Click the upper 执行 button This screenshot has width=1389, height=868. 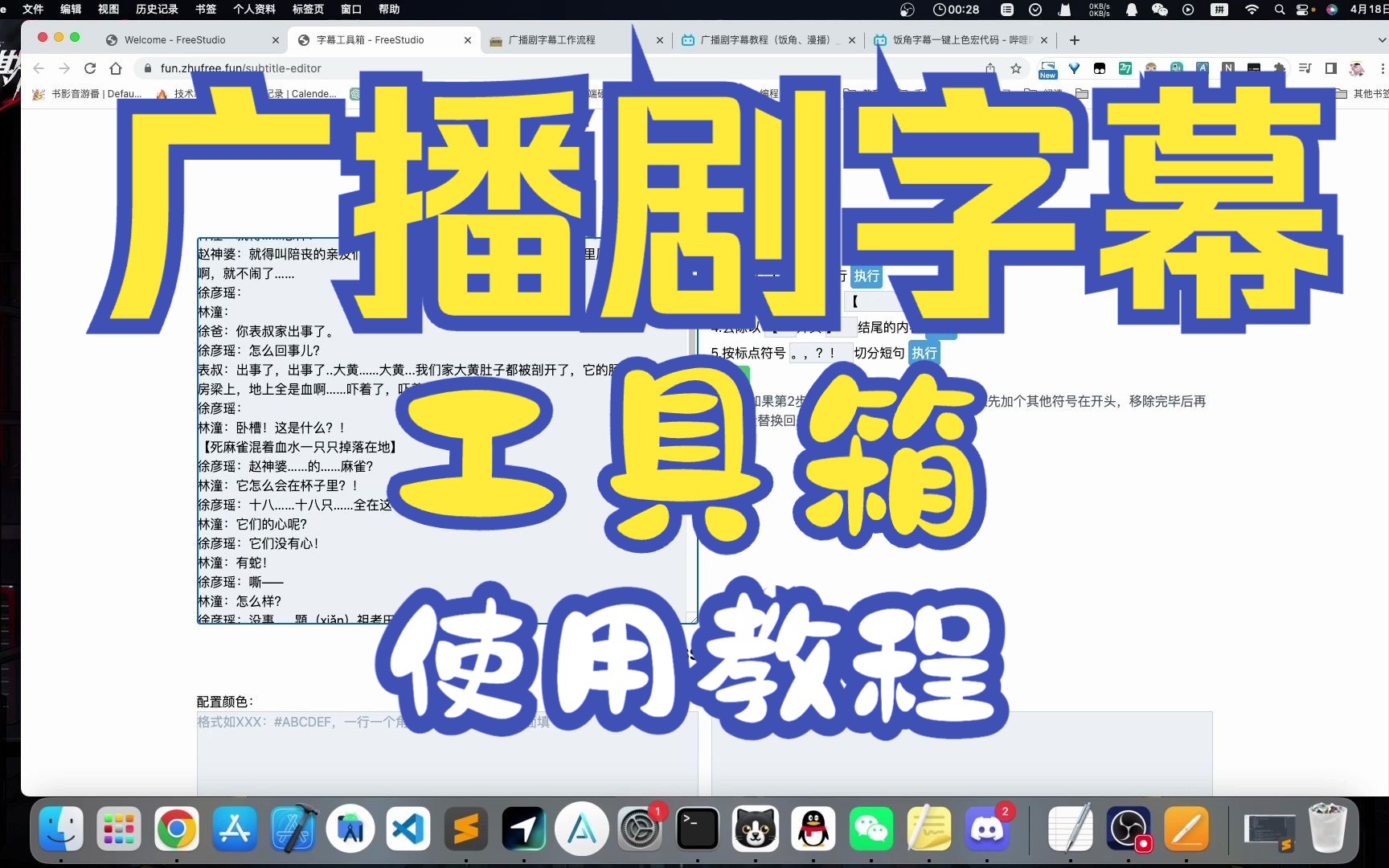(x=867, y=276)
